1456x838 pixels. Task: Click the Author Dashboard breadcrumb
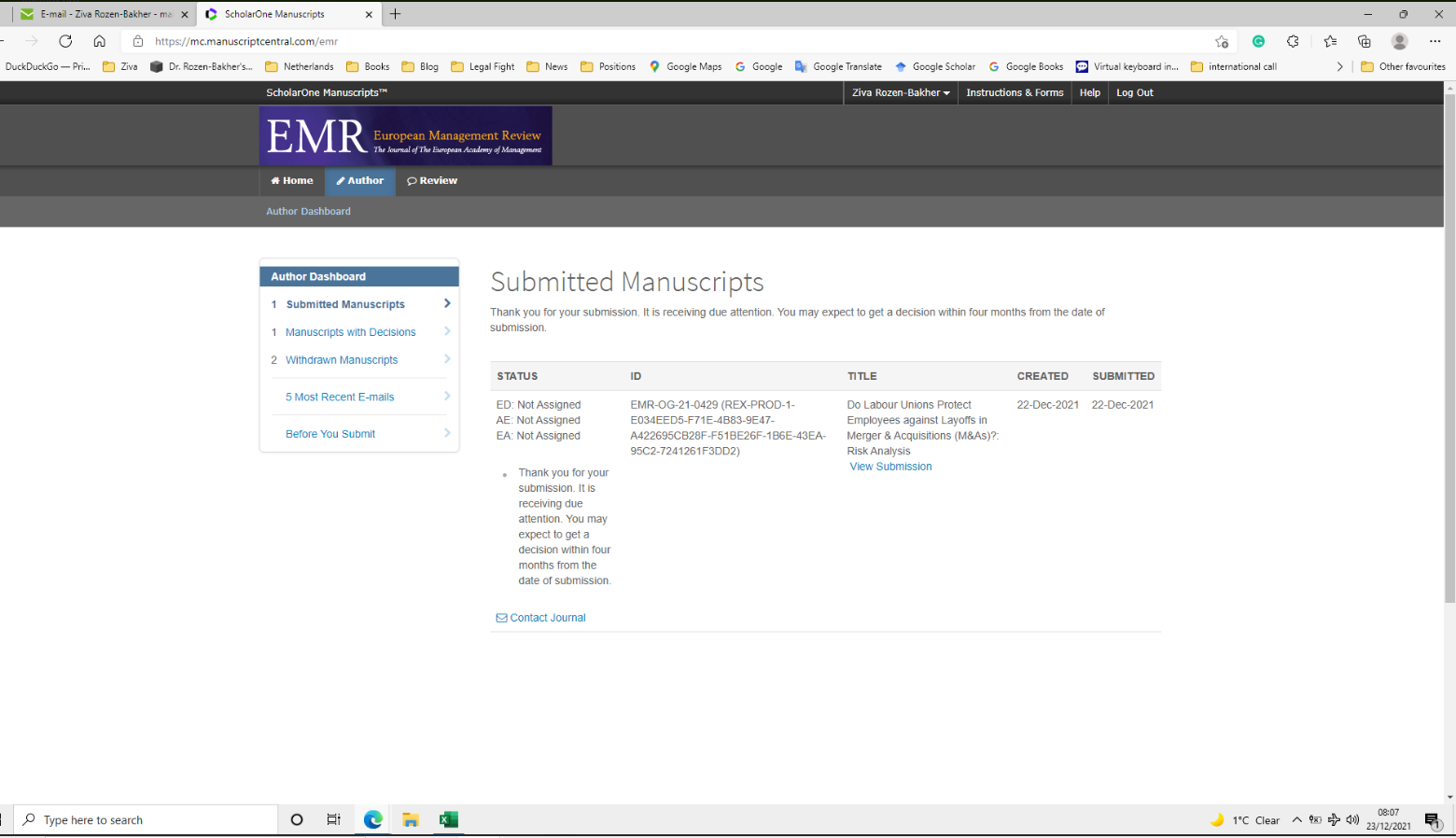point(308,211)
